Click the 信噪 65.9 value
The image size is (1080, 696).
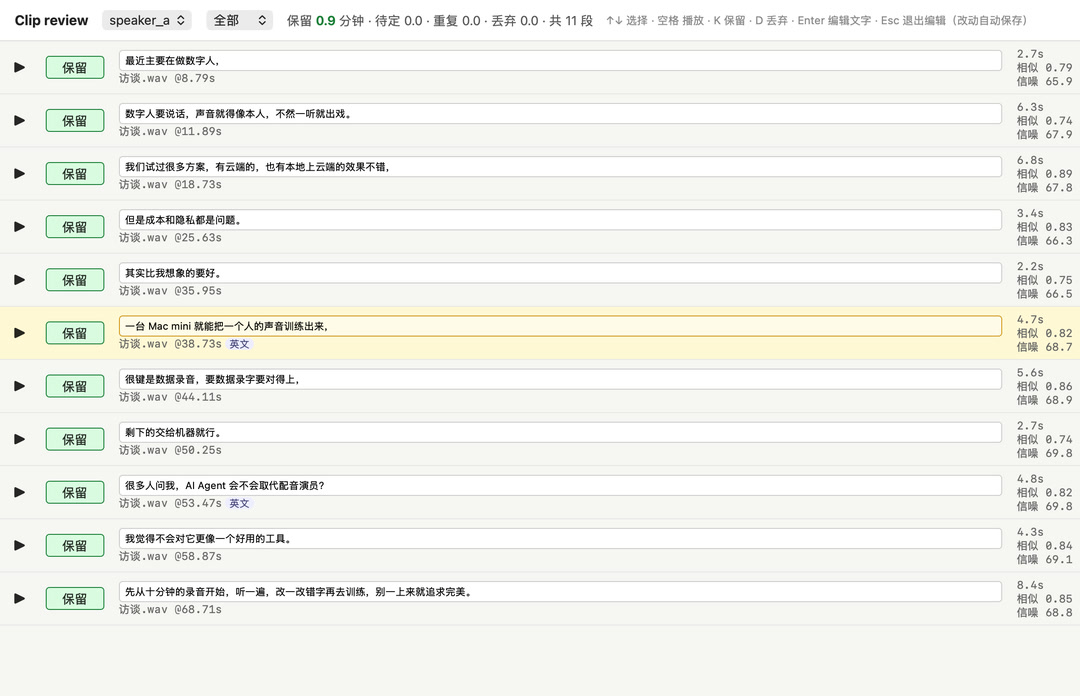point(1044,81)
